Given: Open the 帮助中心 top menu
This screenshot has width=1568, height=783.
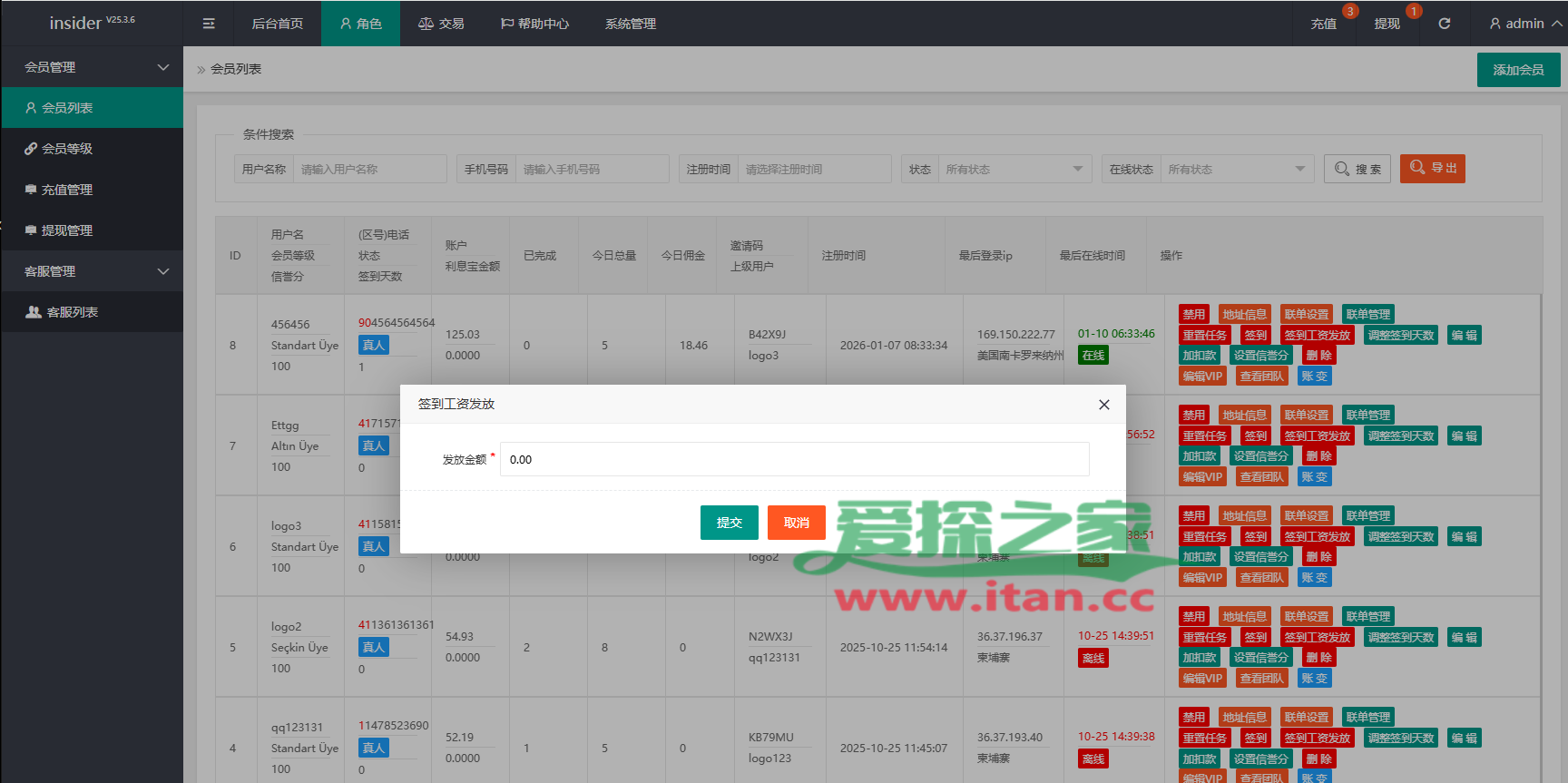Looking at the screenshot, I should click(534, 24).
